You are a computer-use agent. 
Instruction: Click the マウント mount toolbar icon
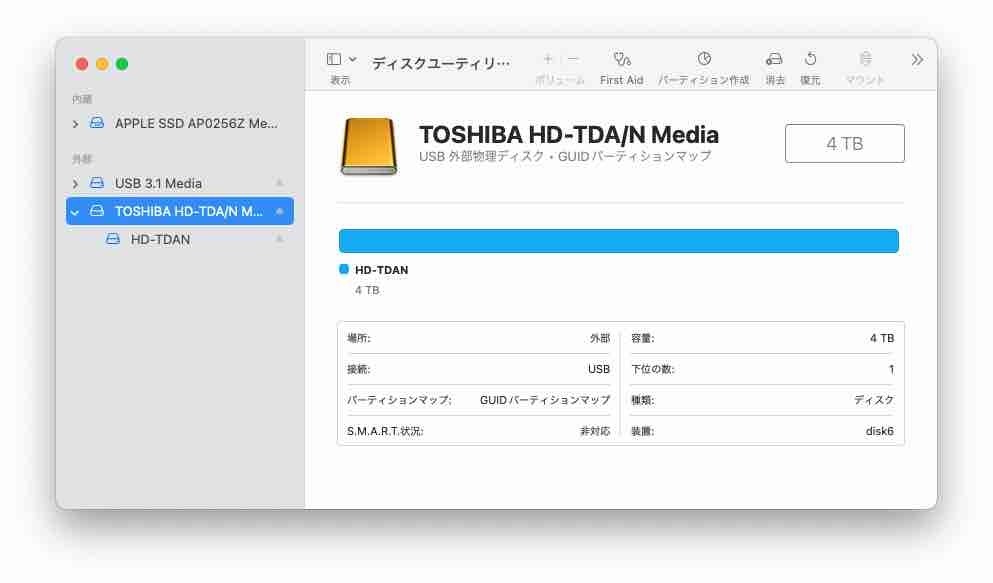(x=865, y=59)
